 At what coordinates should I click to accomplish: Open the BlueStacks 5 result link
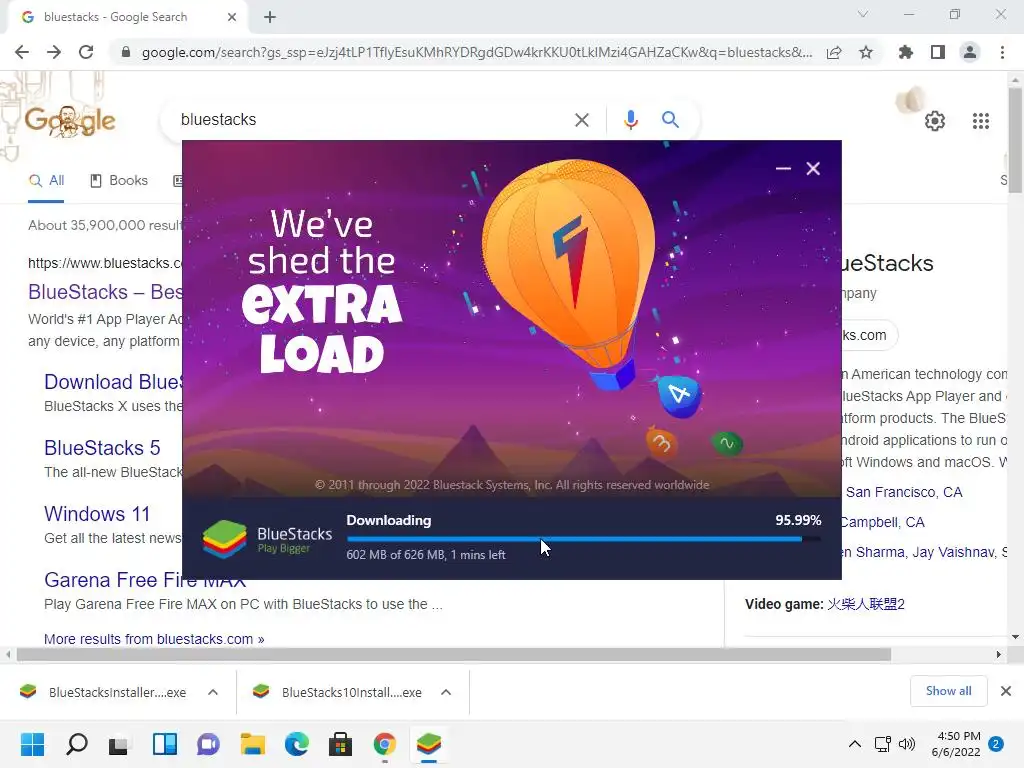[102, 448]
